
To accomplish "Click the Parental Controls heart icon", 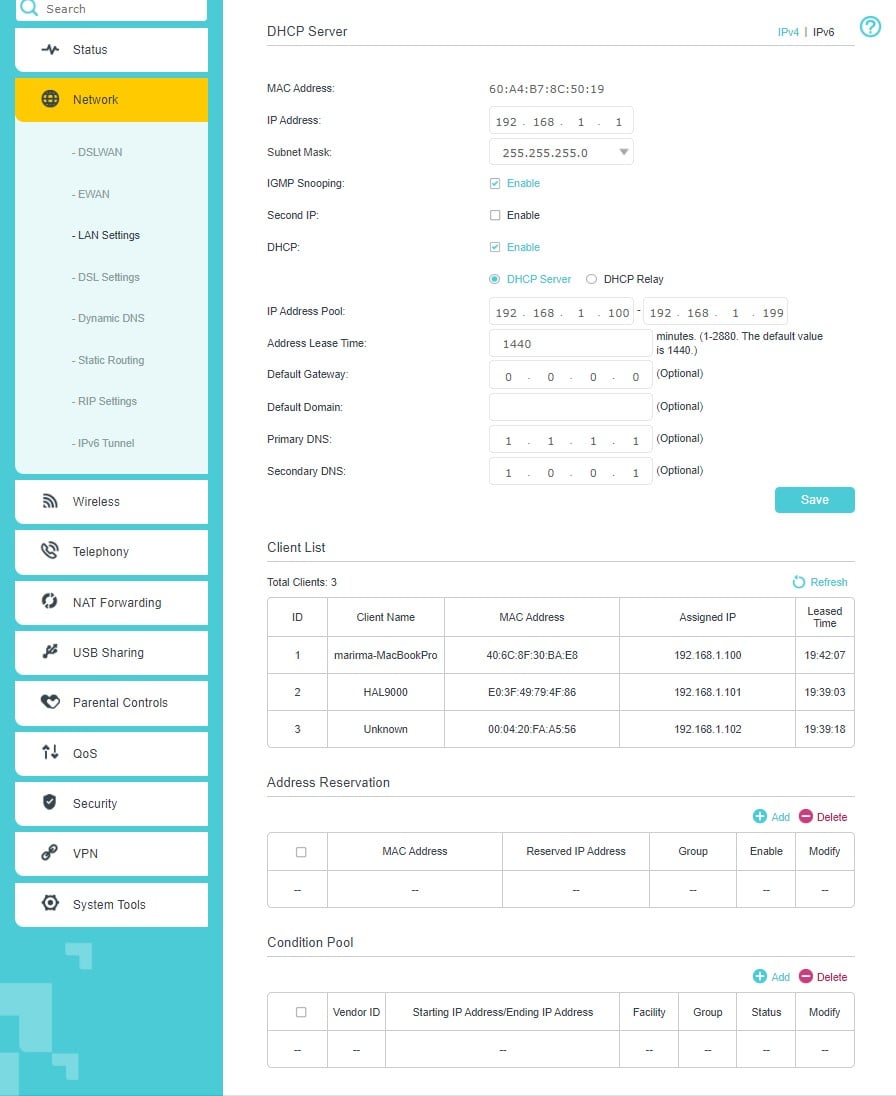I will click(50, 702).
